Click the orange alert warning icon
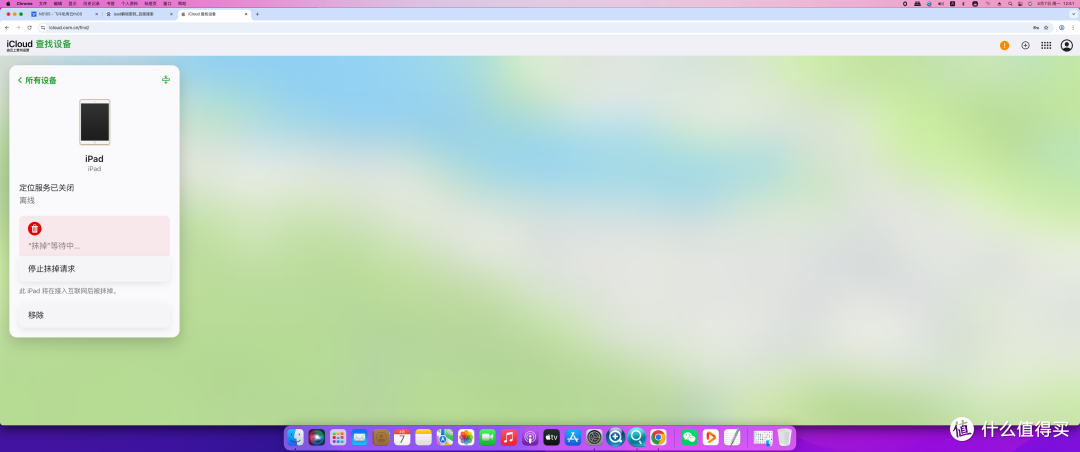The image size is (1080, 452). 1004,45
